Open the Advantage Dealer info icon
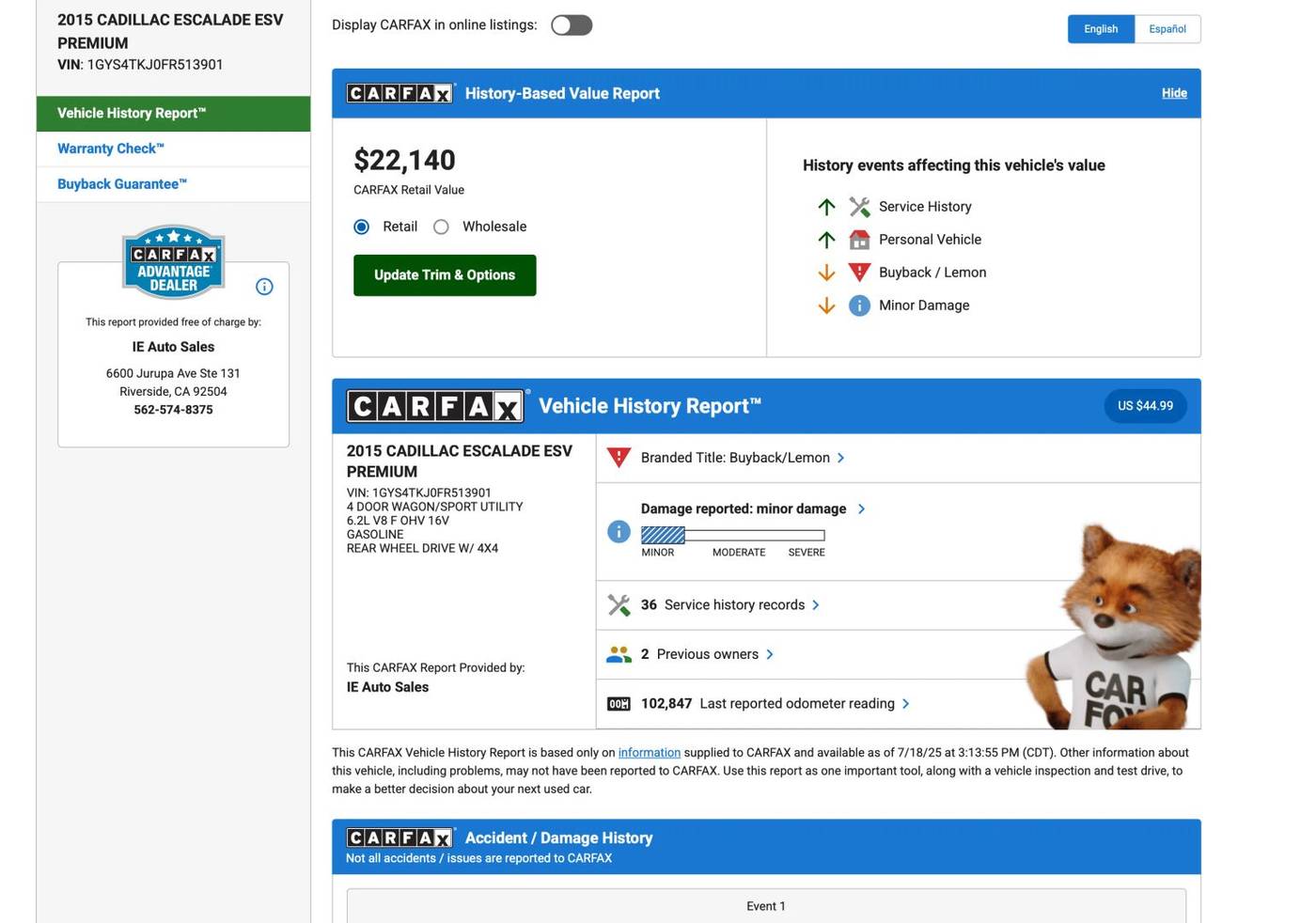Viewport: 1316px width, 923px height. tap(264, 287)
